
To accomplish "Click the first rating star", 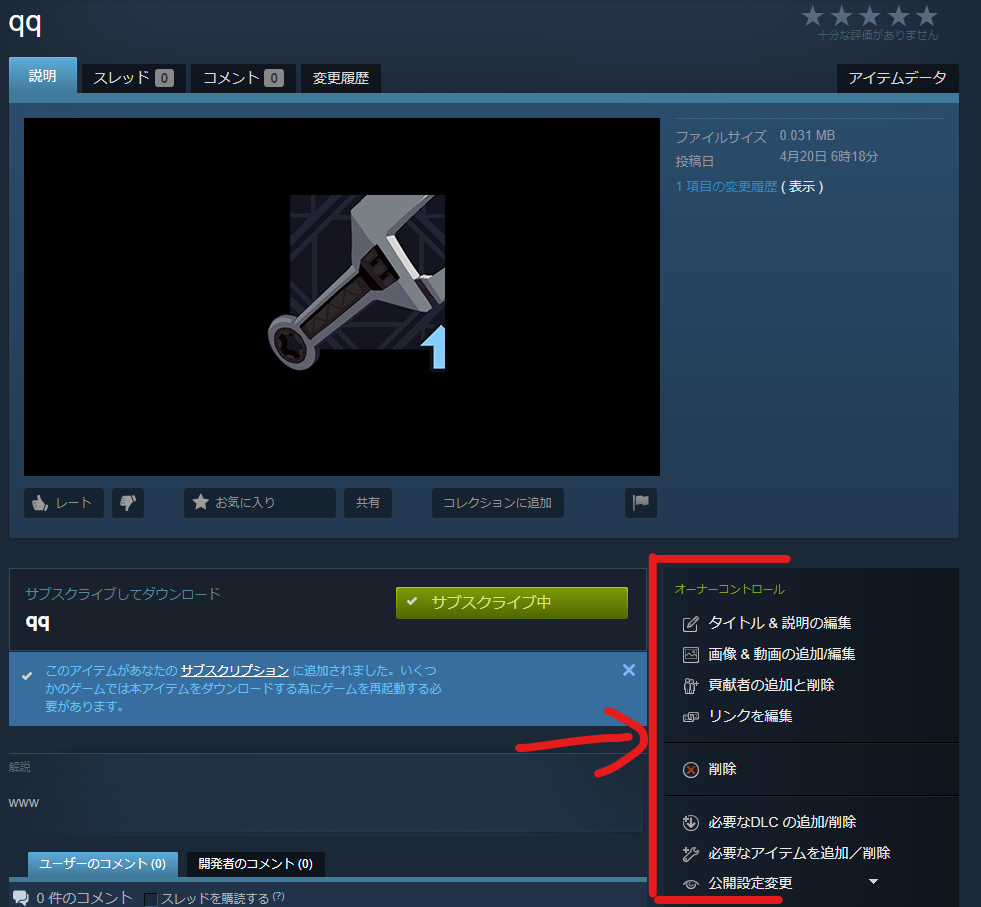I will (813, 16).
